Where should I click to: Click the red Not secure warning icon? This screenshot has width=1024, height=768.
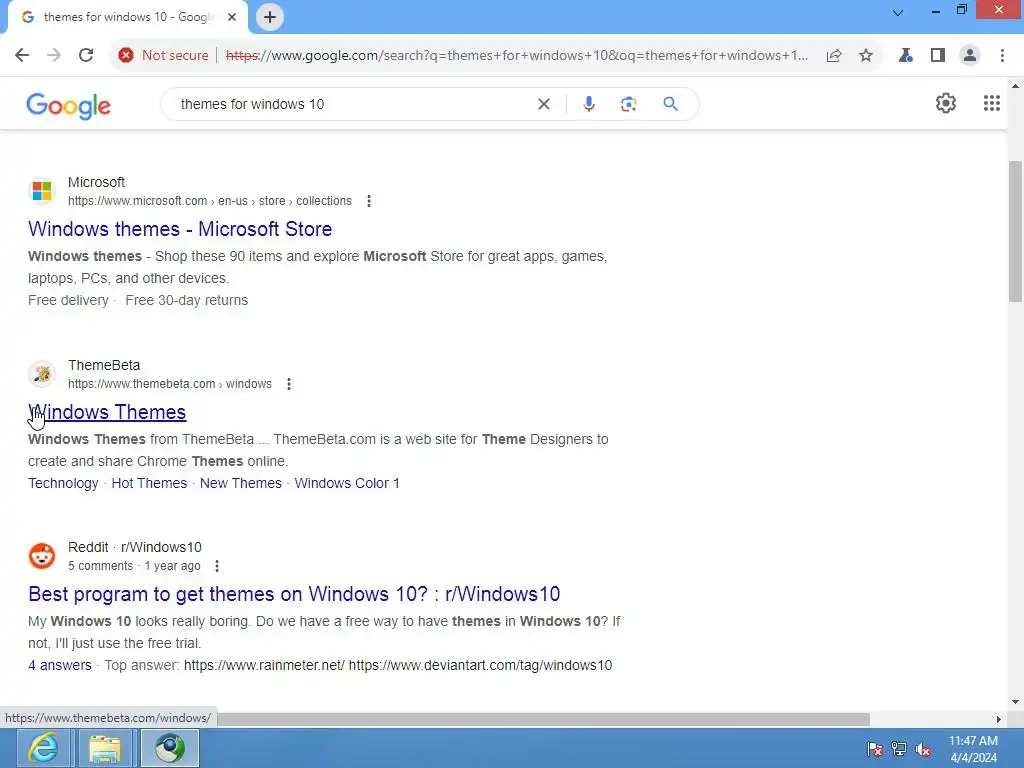(x=126, y=56)
